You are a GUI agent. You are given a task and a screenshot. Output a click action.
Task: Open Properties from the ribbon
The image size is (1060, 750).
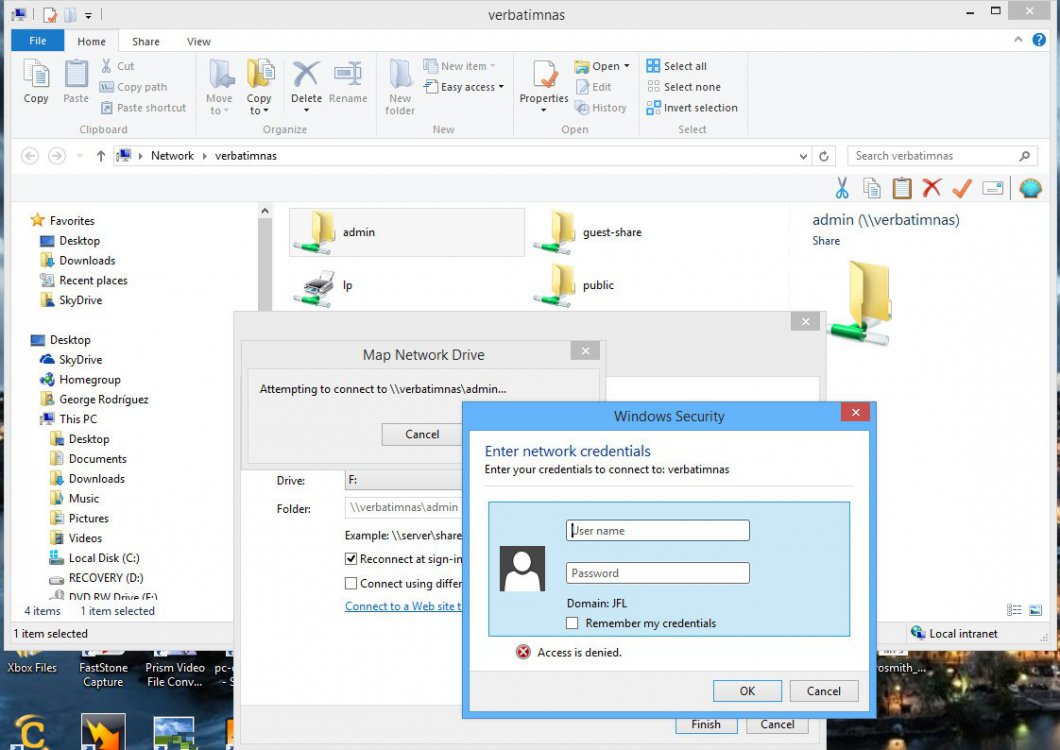543,85
